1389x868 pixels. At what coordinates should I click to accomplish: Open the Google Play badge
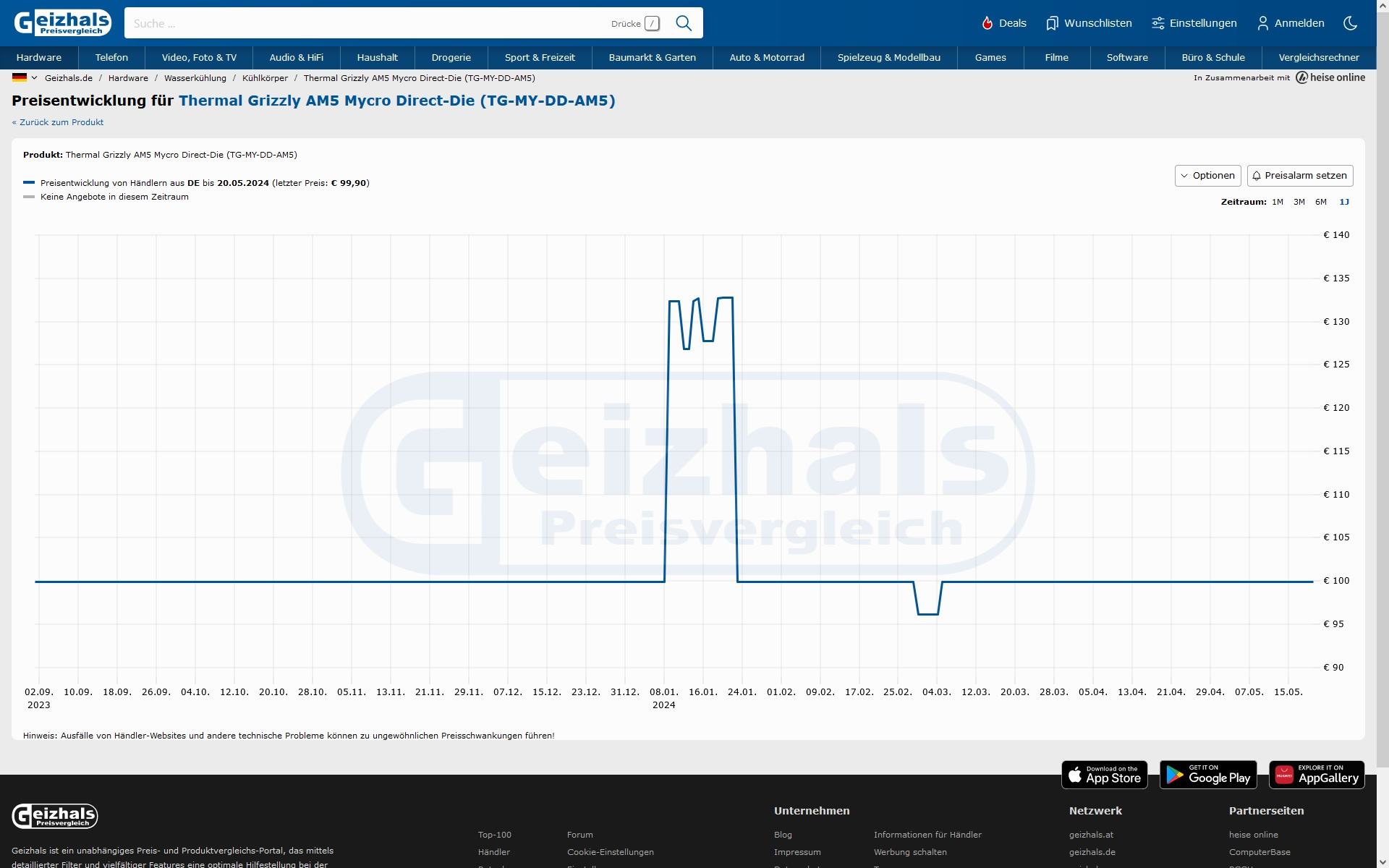coord(1207,775)
